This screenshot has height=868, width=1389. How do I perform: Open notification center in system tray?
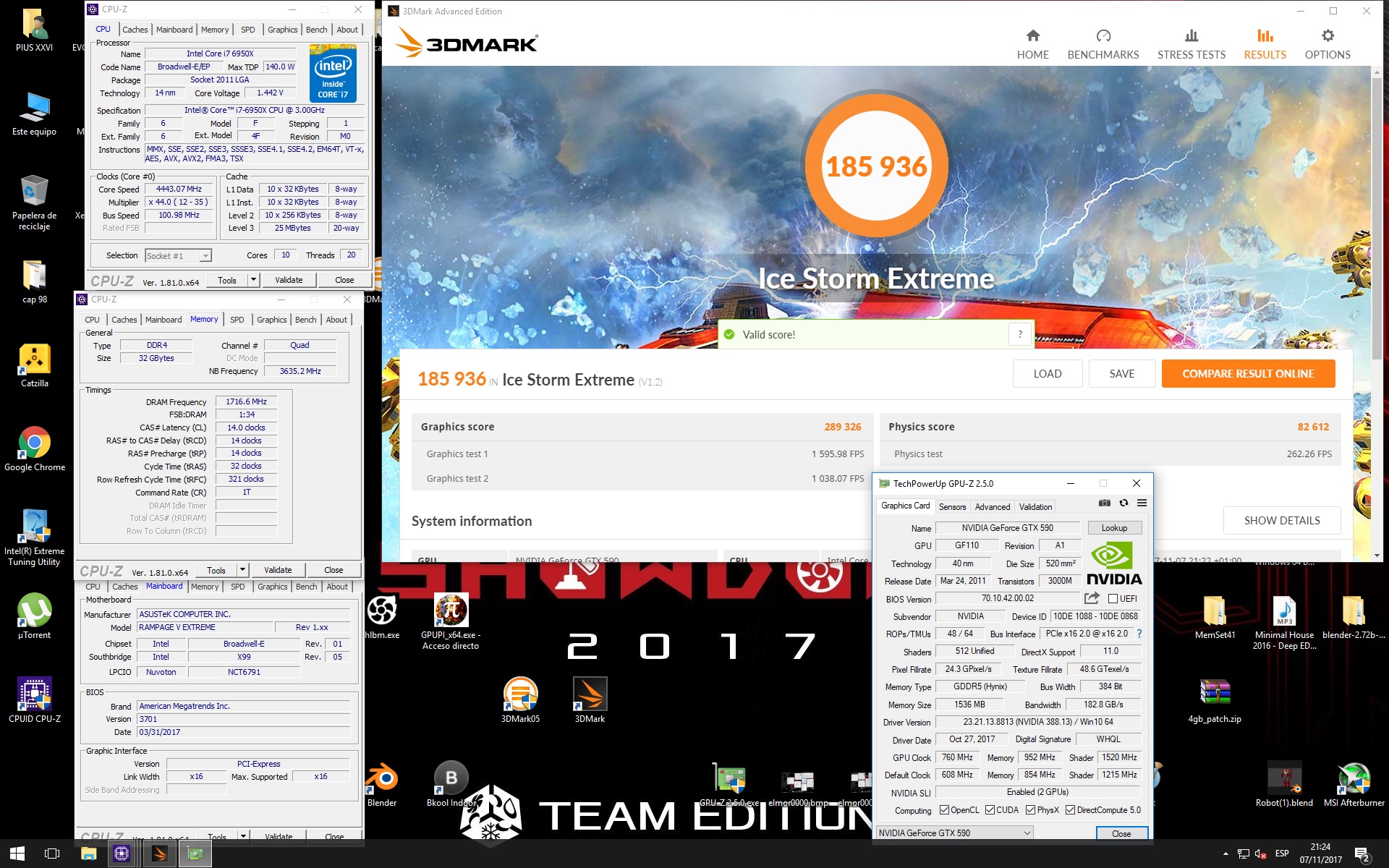pyautogui.click(x=1361, y=854)
